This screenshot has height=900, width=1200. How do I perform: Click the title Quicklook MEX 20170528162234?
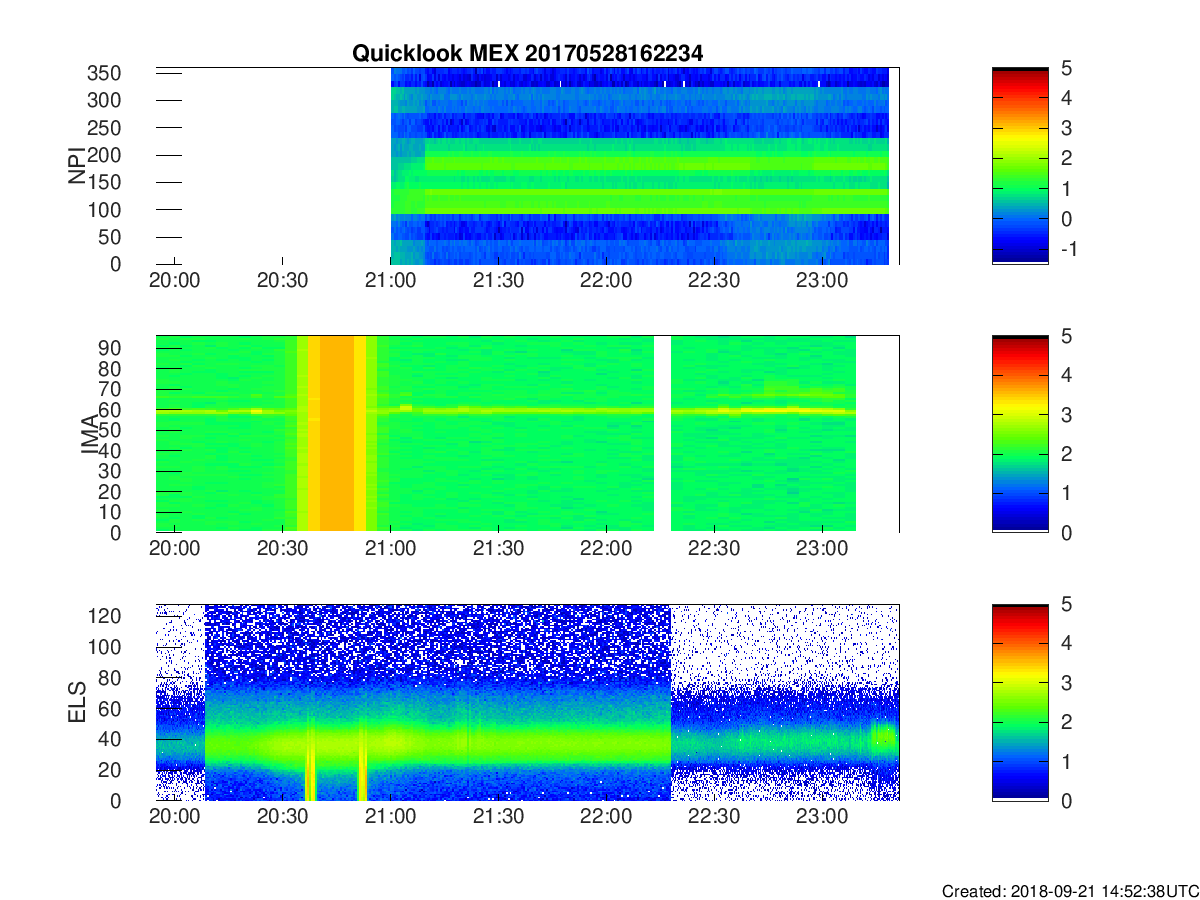point(527,54)
